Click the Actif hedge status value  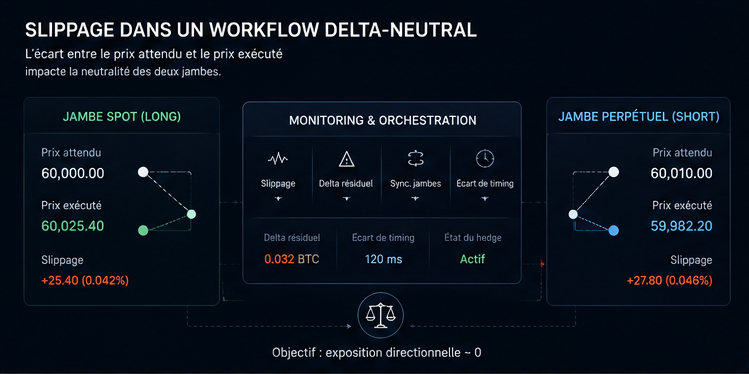pyautogui.click(x=472, y=259)
